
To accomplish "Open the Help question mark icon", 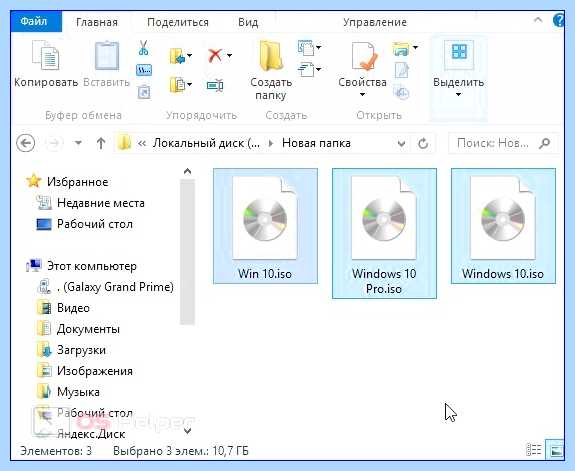I will click(558, 21).
